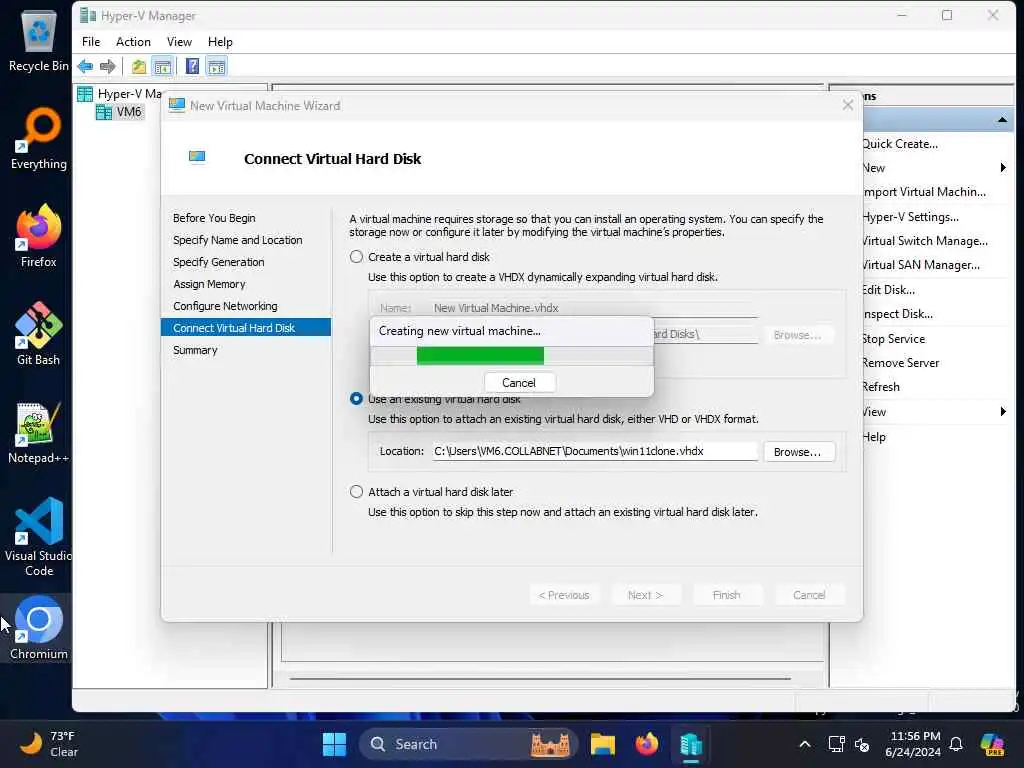Open Virtual Switch Manager action
The height and width of the screenshot is (768, 1024).
pos(925,241)
